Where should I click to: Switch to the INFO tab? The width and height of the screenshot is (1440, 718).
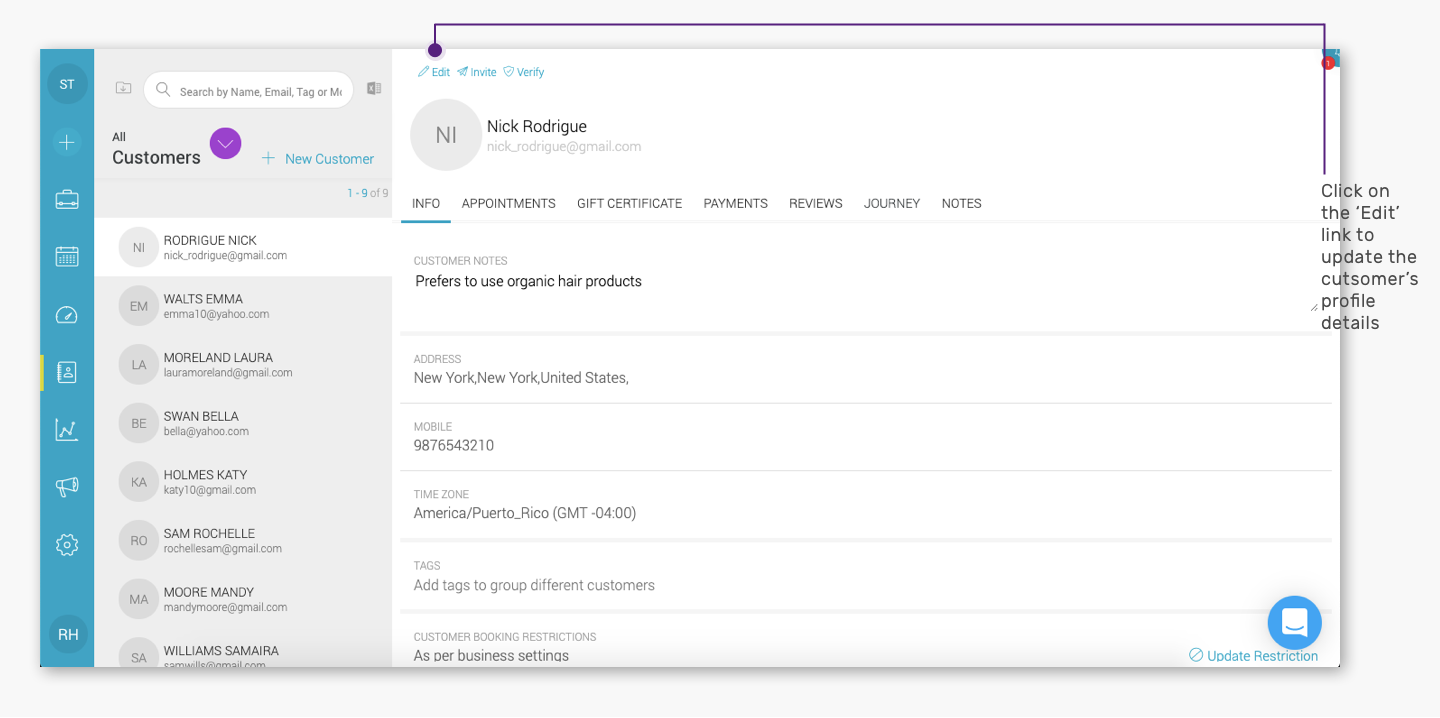point(426,203)
